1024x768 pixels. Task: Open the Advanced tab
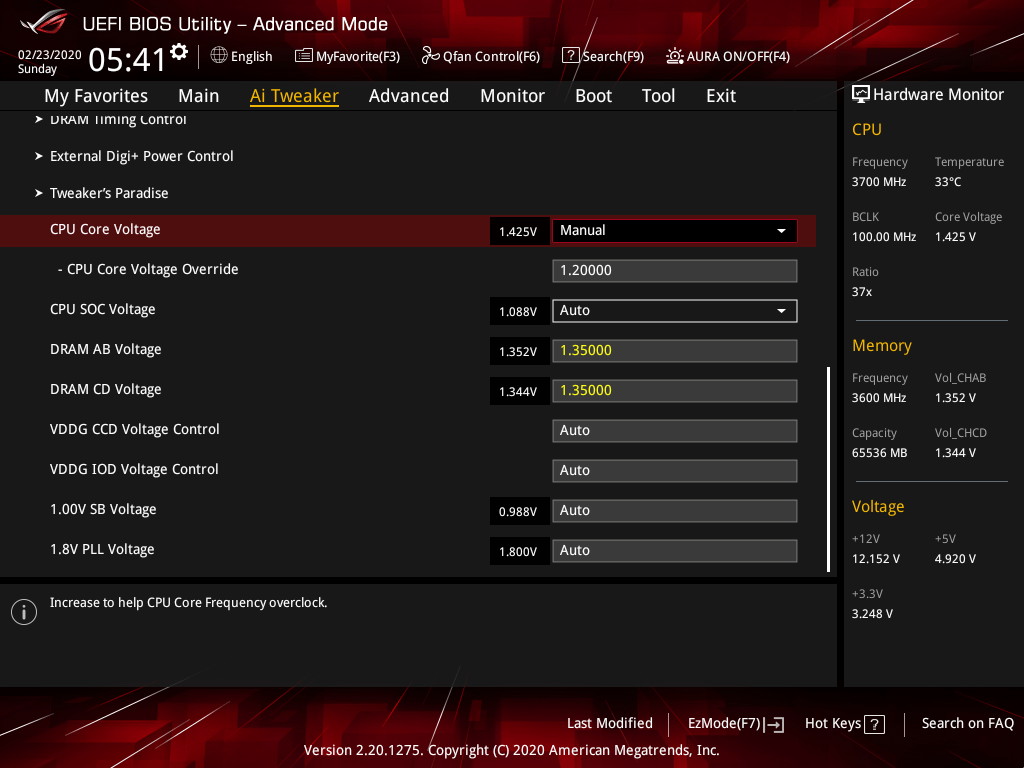pos(409,96)
